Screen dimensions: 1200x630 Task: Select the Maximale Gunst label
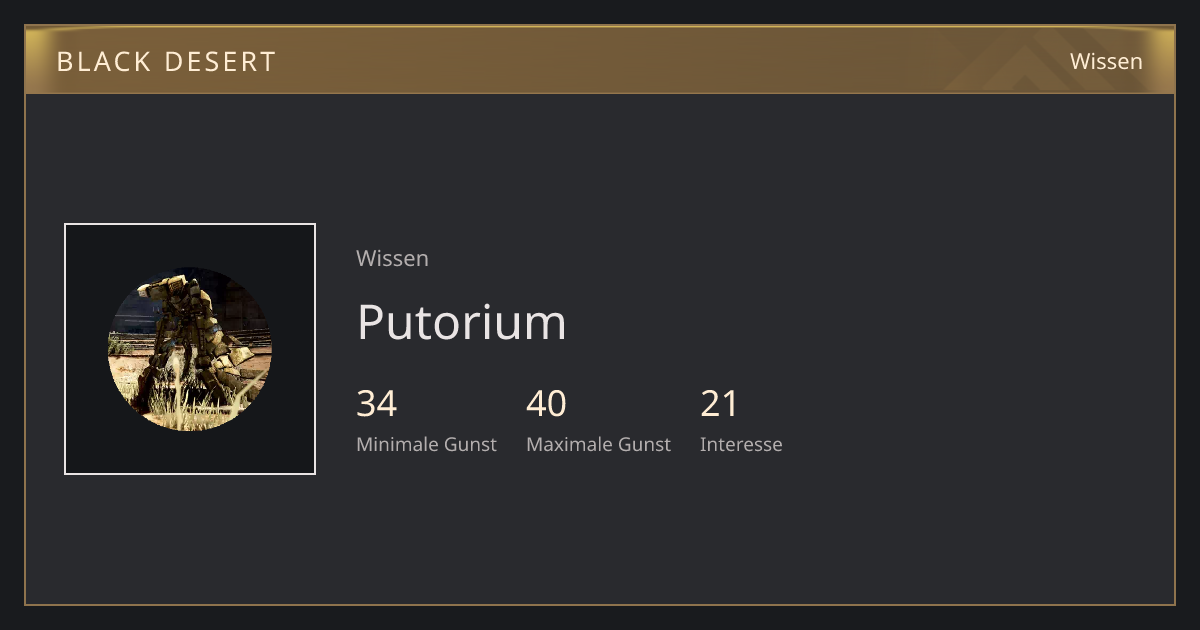pos(598,444)
